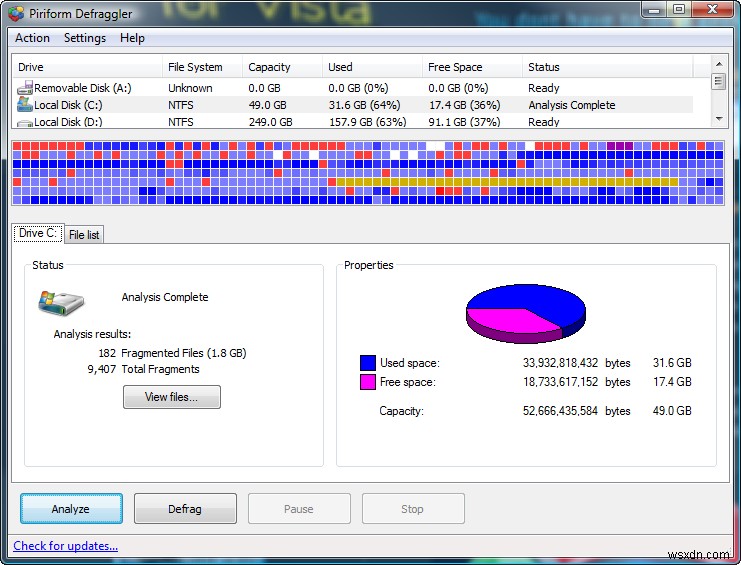The image size is (741, 565).
Task: Click the '91.1 GB (37%)' free space cell
Action: (465, 122)
